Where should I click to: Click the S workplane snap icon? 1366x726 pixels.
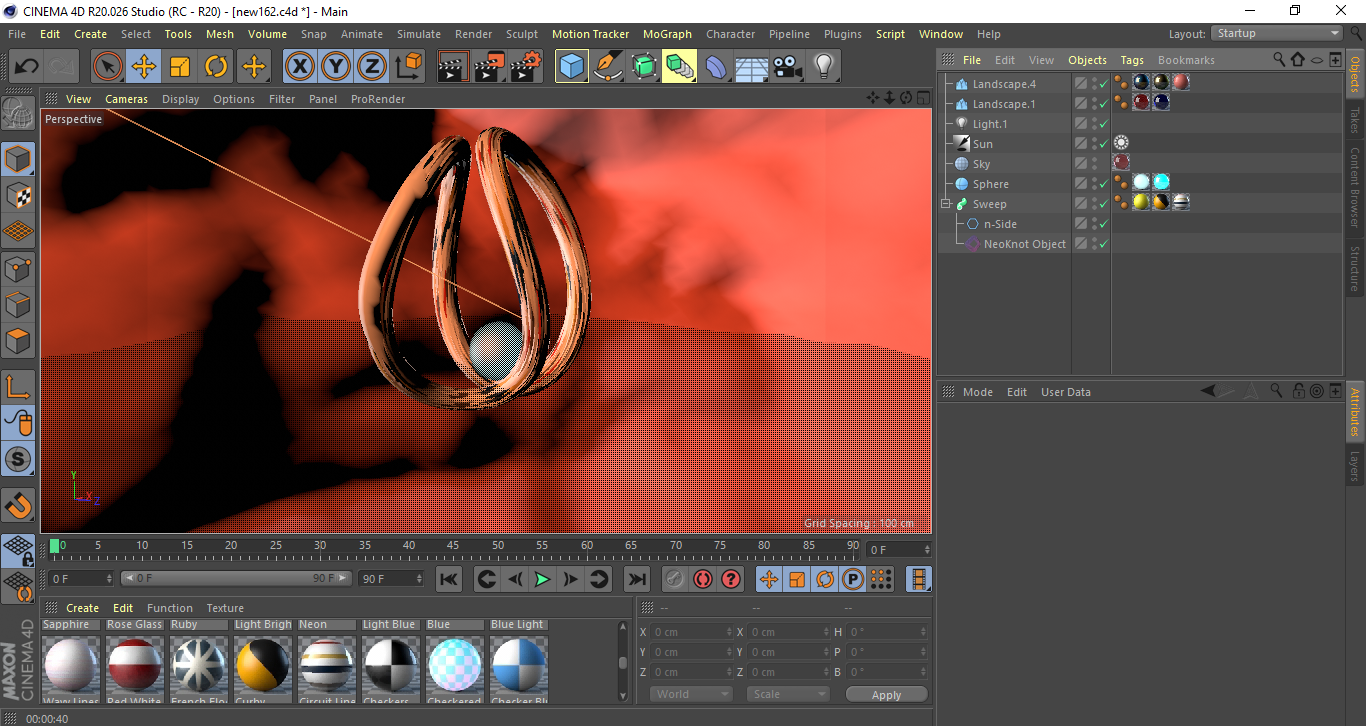click(18, 460)
